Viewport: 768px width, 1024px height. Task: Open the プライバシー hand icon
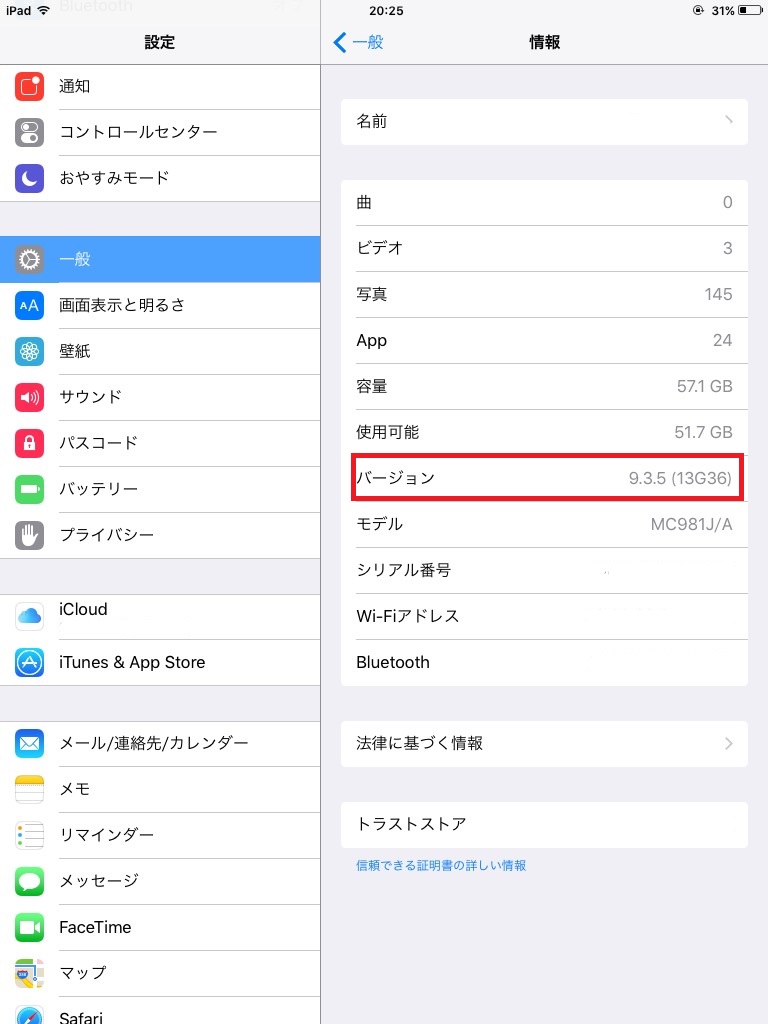click(29, 536)
